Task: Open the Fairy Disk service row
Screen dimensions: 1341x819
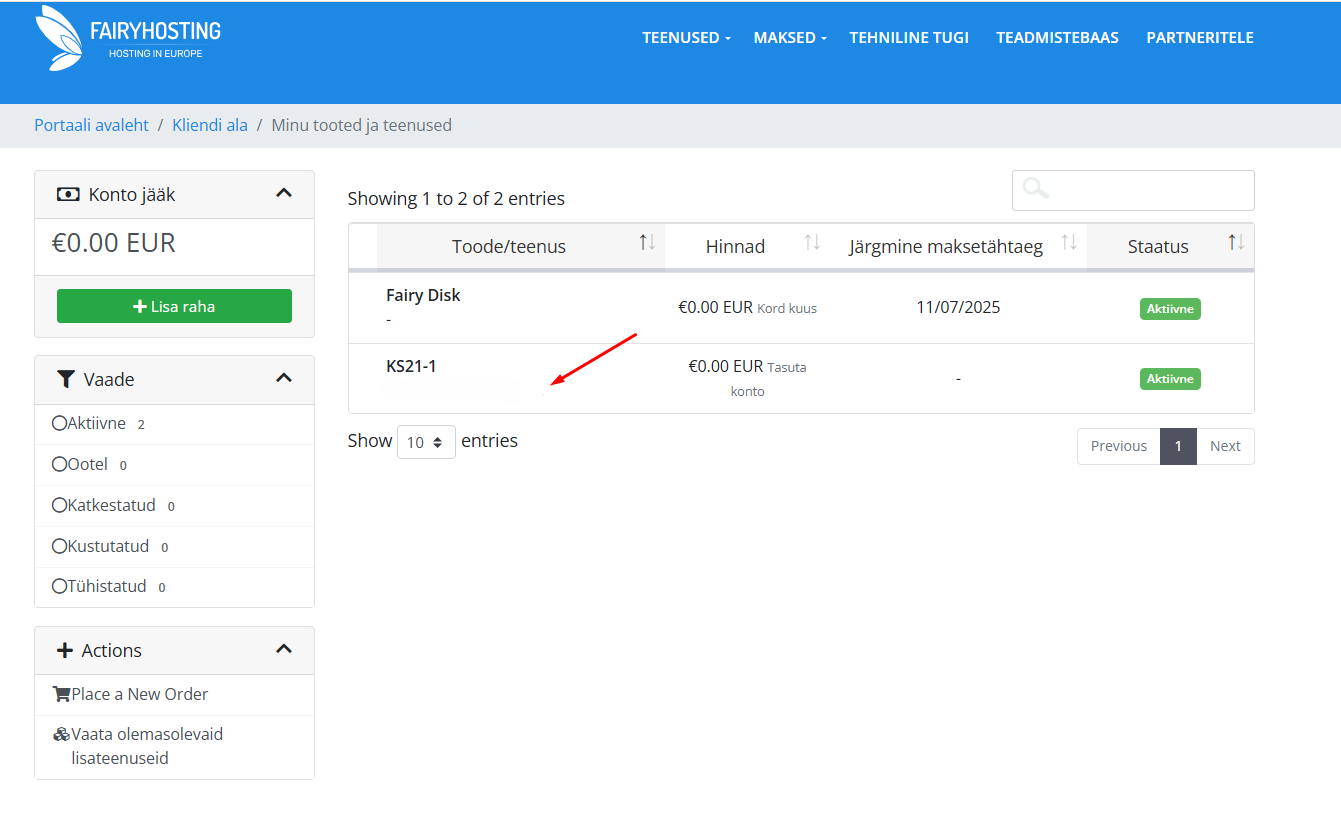Action: pyautogui.click(x=800, y=307)
